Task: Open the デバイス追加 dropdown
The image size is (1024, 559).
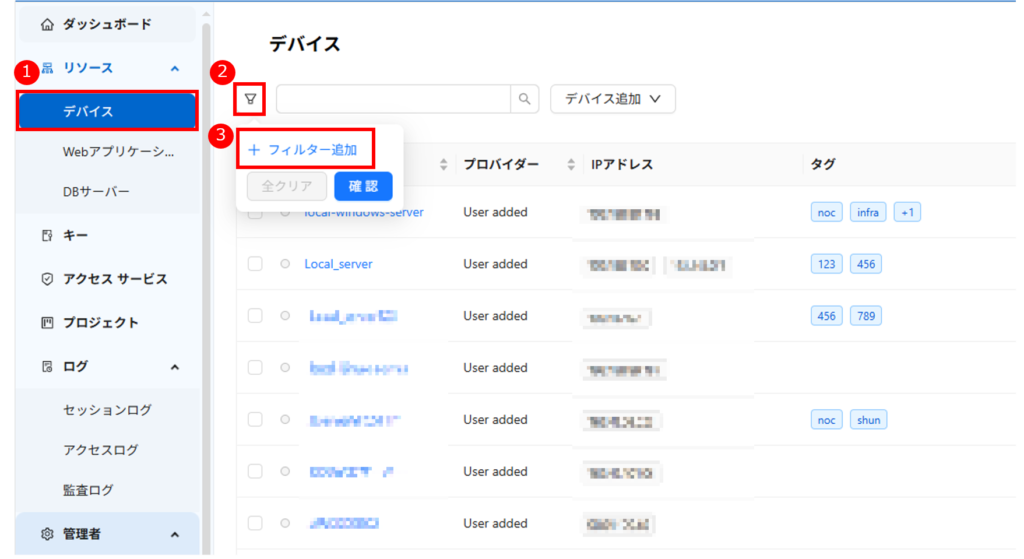Action: [613, 99]
